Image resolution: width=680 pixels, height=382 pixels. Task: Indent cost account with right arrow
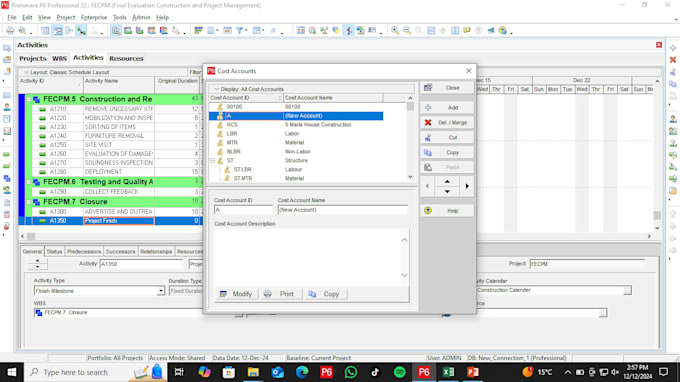467,186
